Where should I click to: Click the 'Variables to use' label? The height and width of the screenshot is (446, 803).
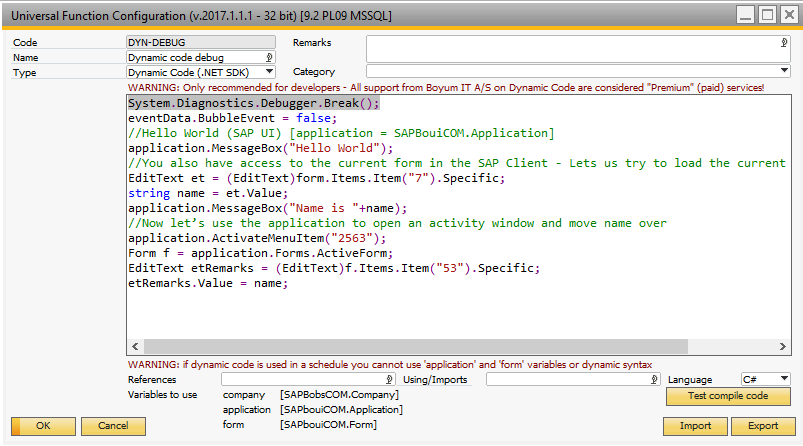pos(162,395)
